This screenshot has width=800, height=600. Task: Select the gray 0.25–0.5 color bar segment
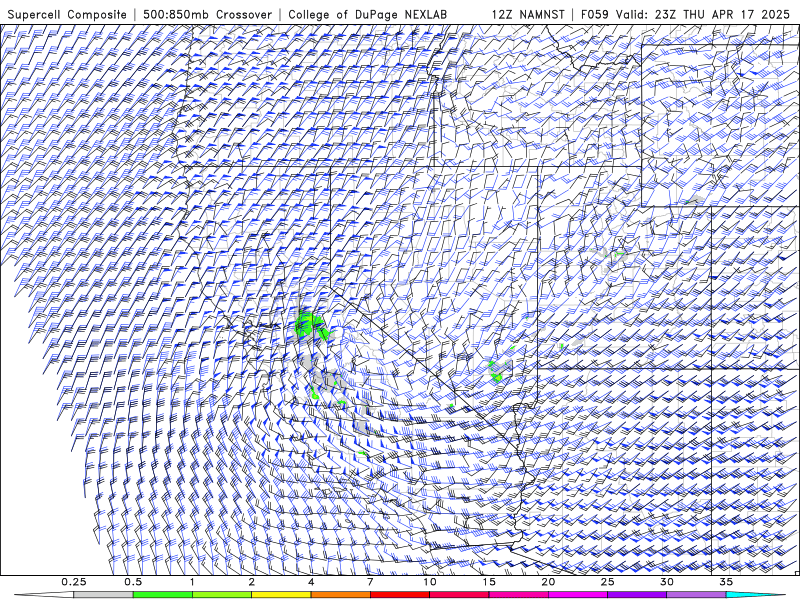(103, 595)
